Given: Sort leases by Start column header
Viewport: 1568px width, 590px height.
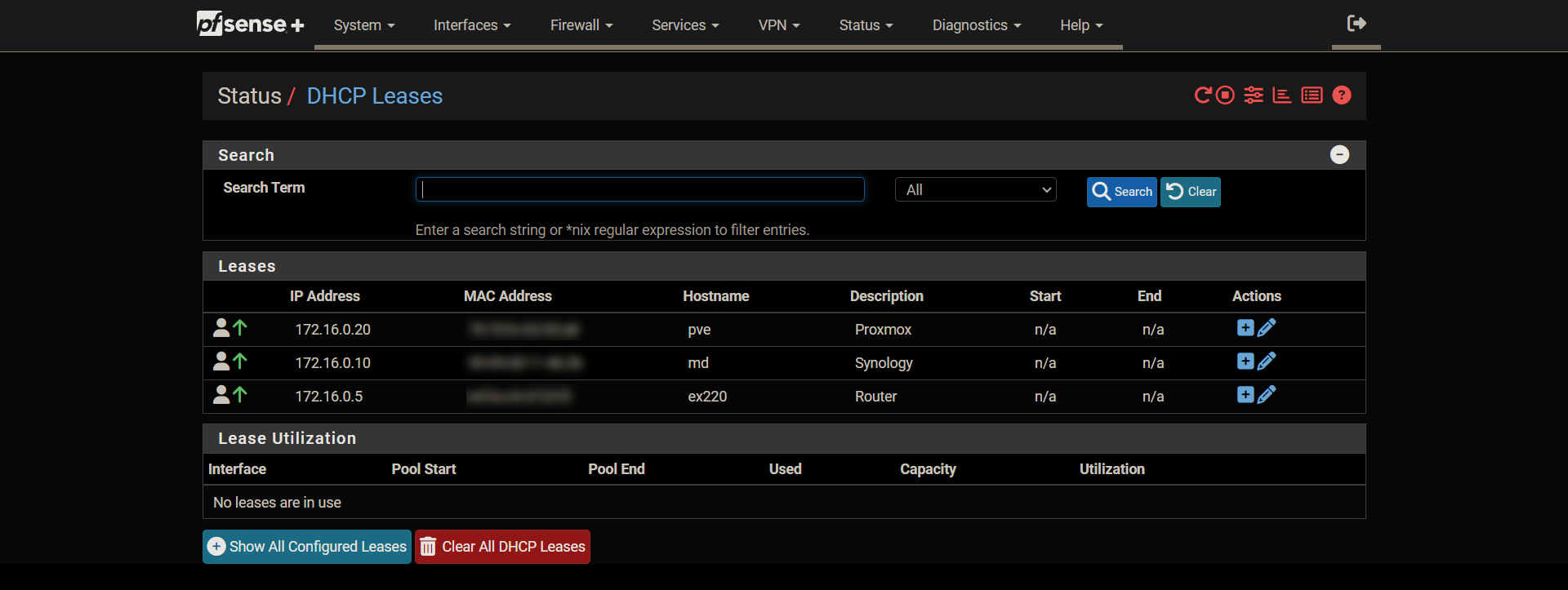Looking at the screenshot, I should (1045, 296).
